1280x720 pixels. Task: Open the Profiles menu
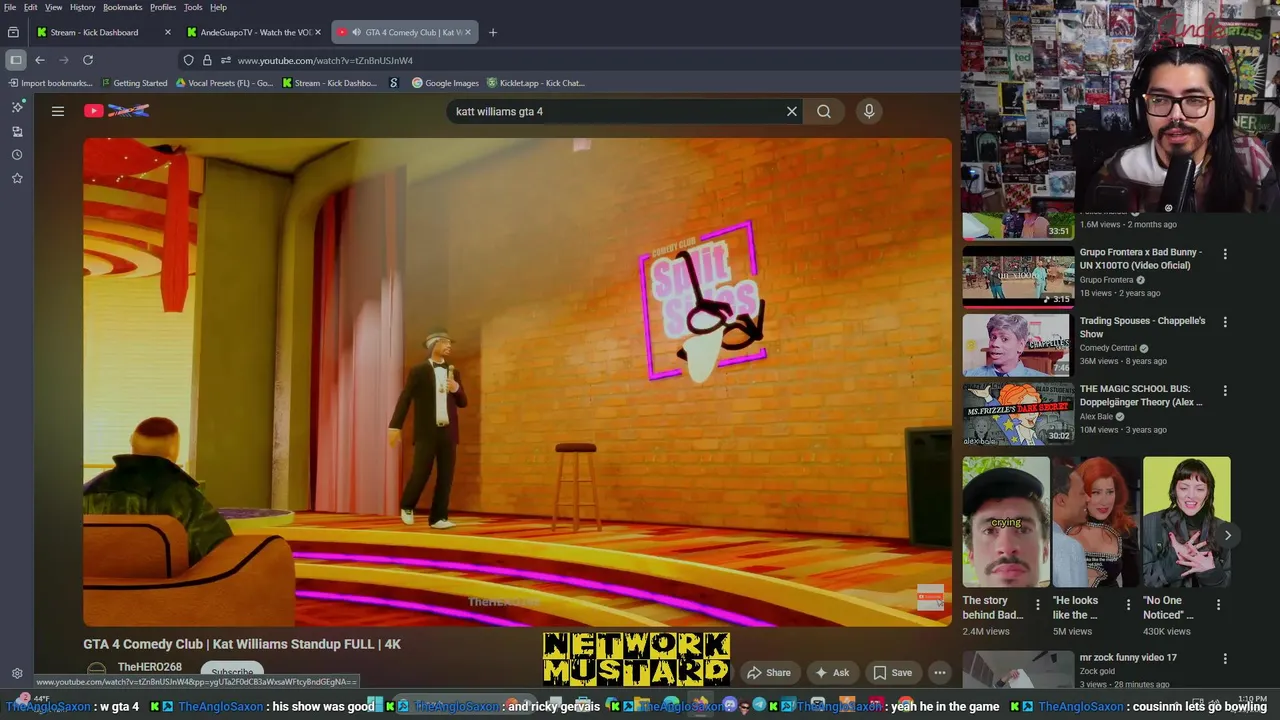click(163, 7)
